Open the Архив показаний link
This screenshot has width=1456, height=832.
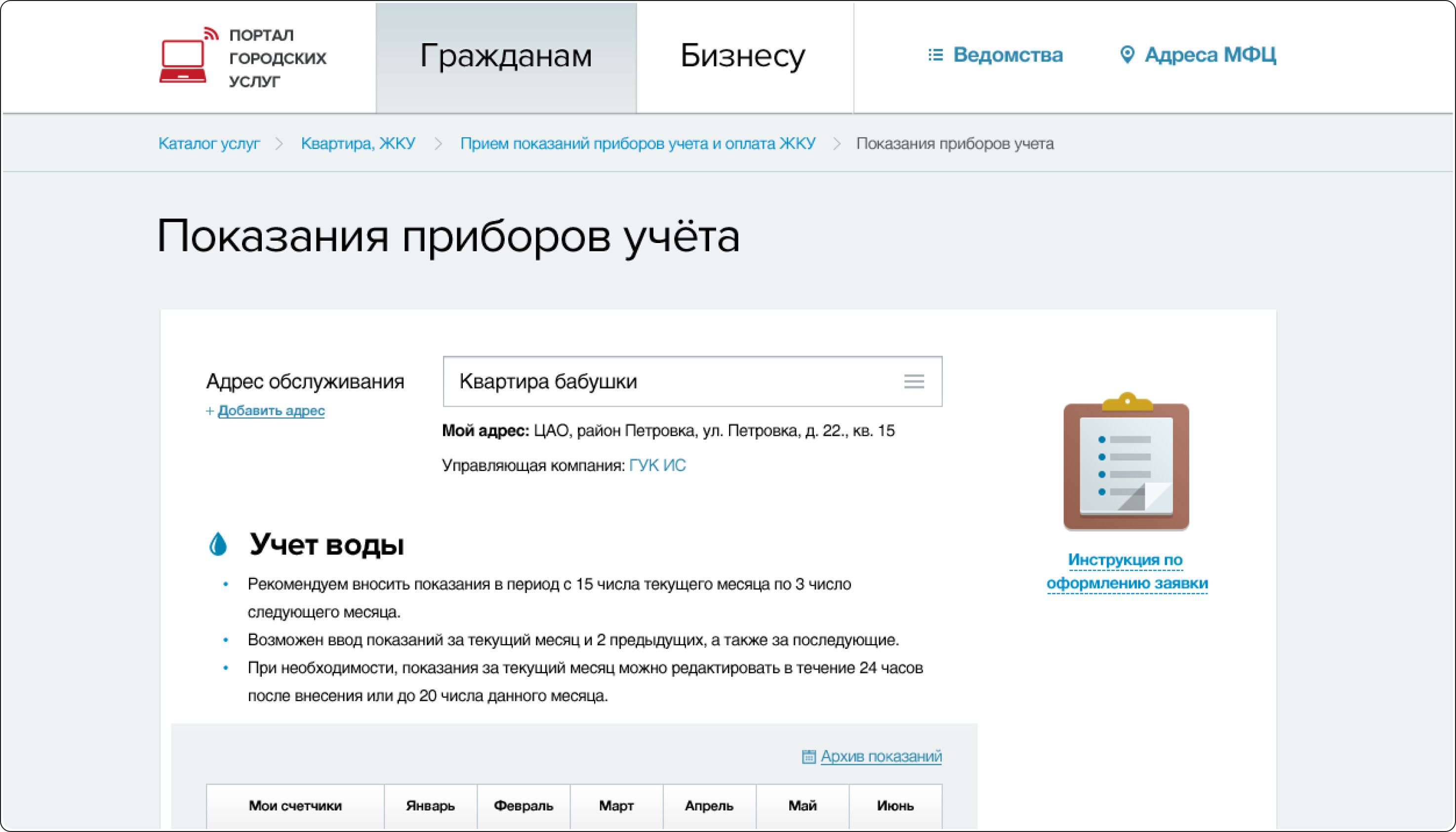881,756
